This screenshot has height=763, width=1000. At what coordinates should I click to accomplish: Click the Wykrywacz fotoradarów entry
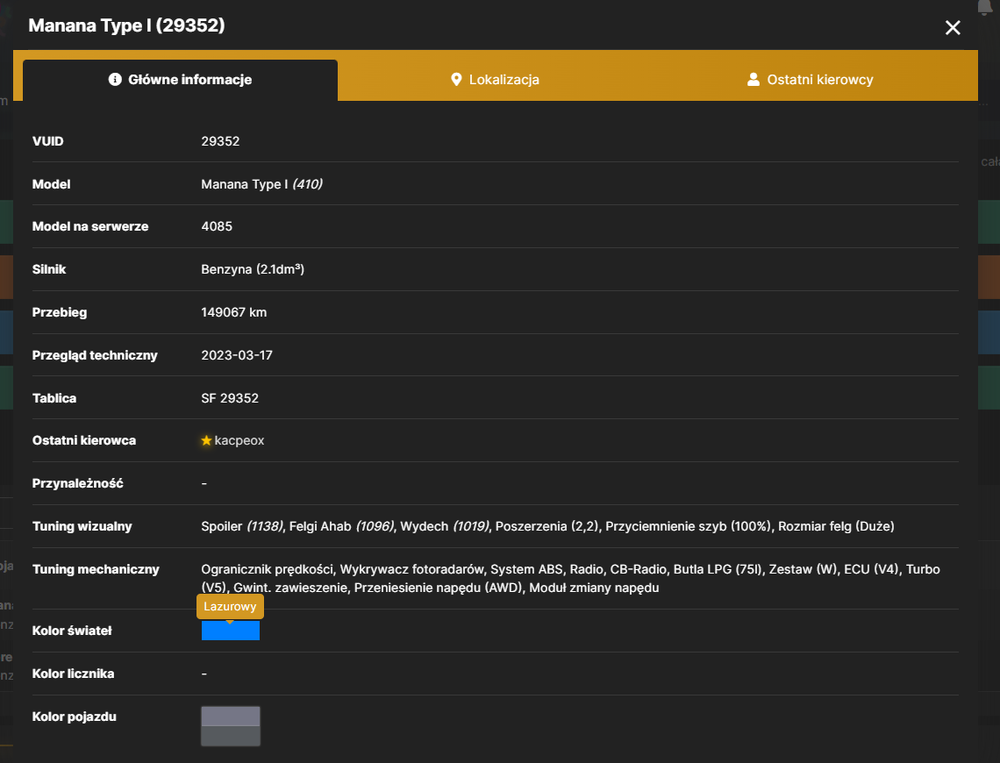[x=412, y=569]
